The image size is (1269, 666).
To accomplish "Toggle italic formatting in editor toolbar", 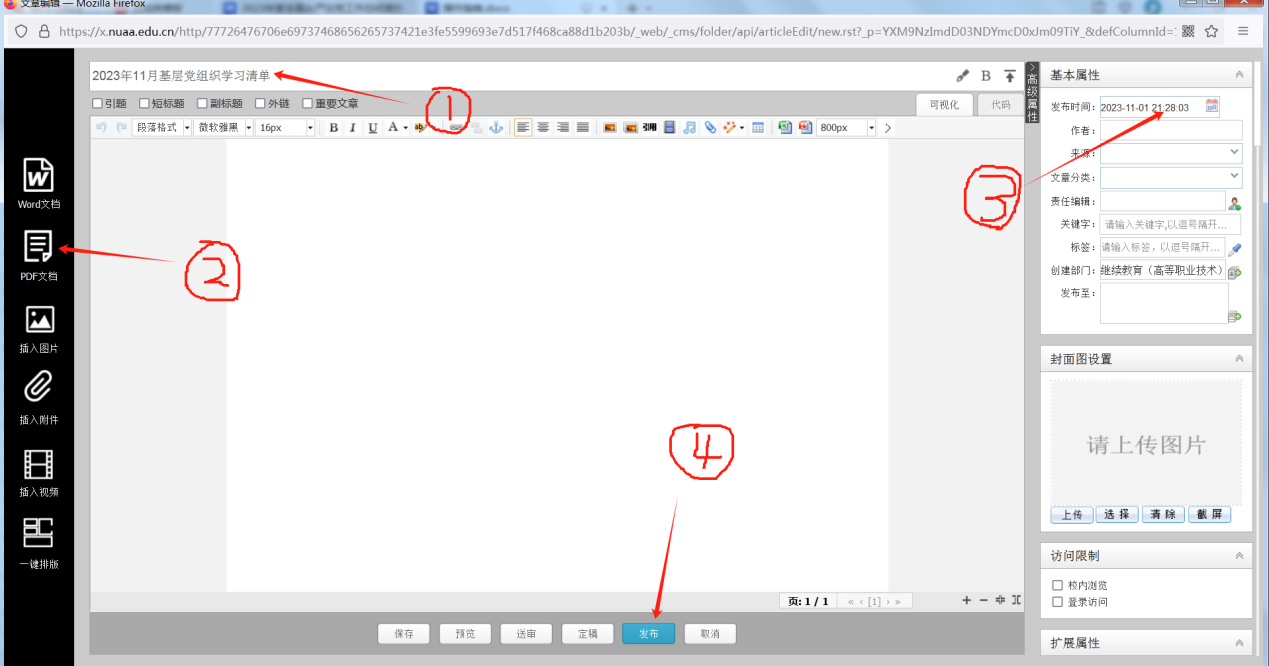I will (352, 127).
